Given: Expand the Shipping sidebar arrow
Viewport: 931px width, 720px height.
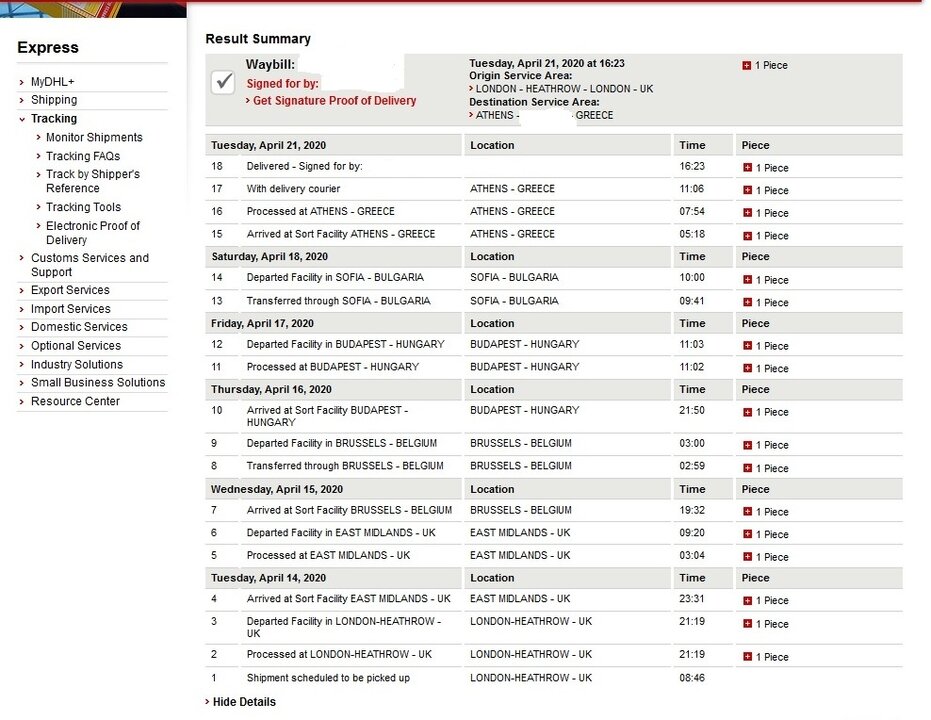Looking at the screenshot, I should 22,100.
